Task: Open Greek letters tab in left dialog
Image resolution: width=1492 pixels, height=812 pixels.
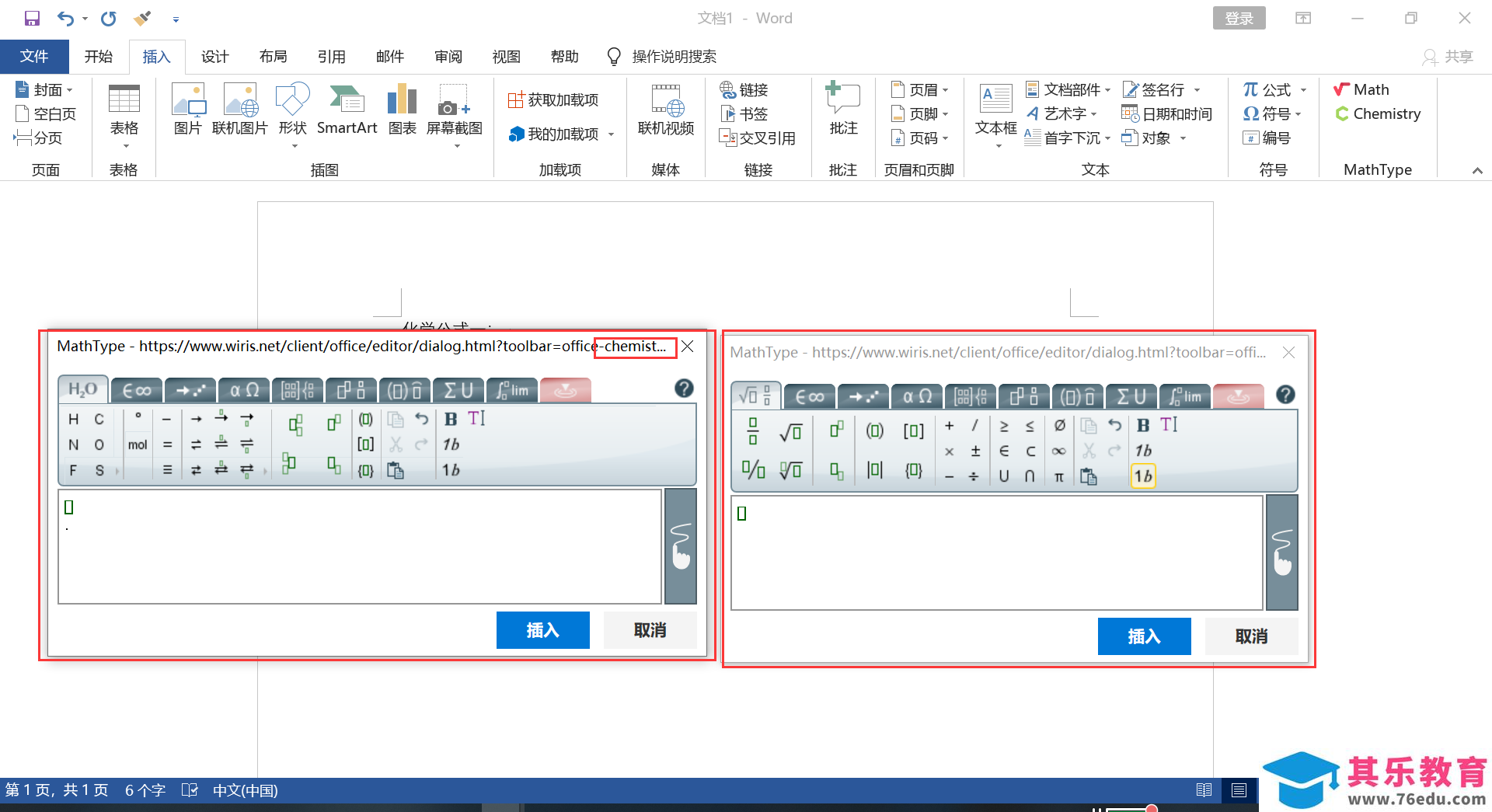Action: pyautogui.click(x=244, y=390)
